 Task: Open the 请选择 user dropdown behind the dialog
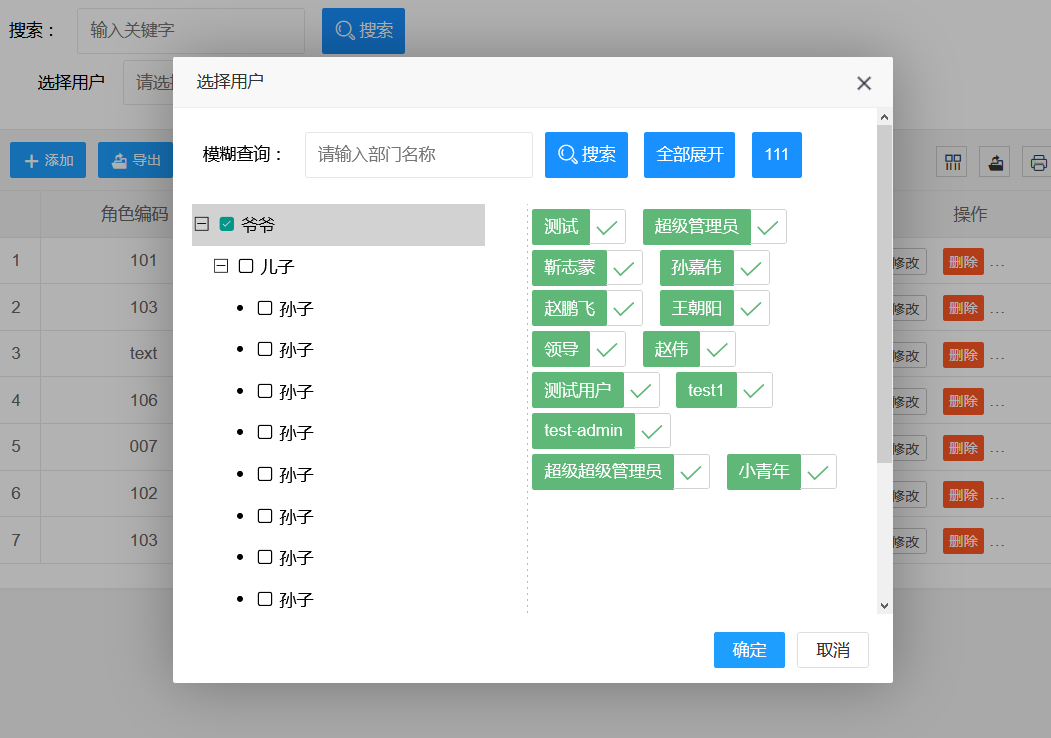148,82
